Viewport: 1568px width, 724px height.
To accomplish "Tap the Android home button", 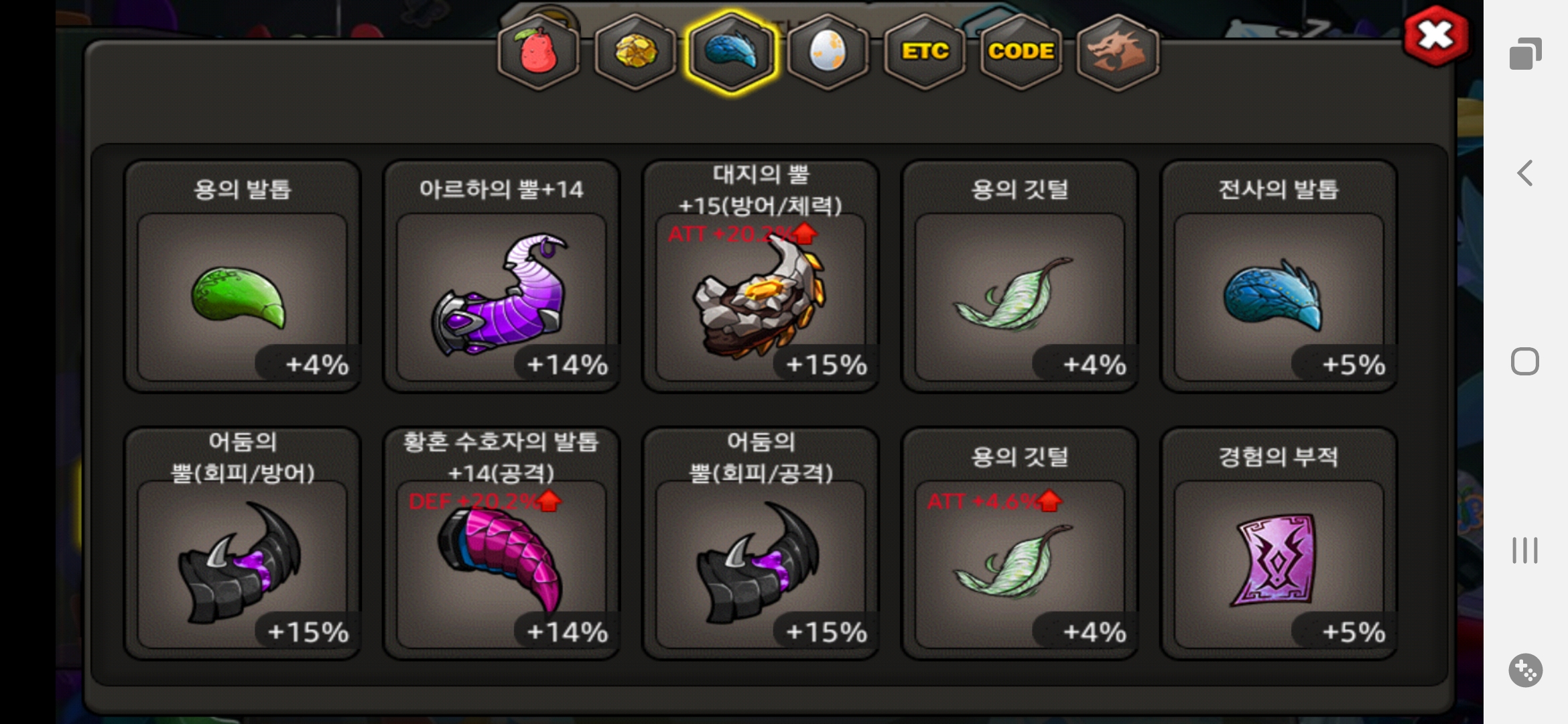I will click(1525, 362).
